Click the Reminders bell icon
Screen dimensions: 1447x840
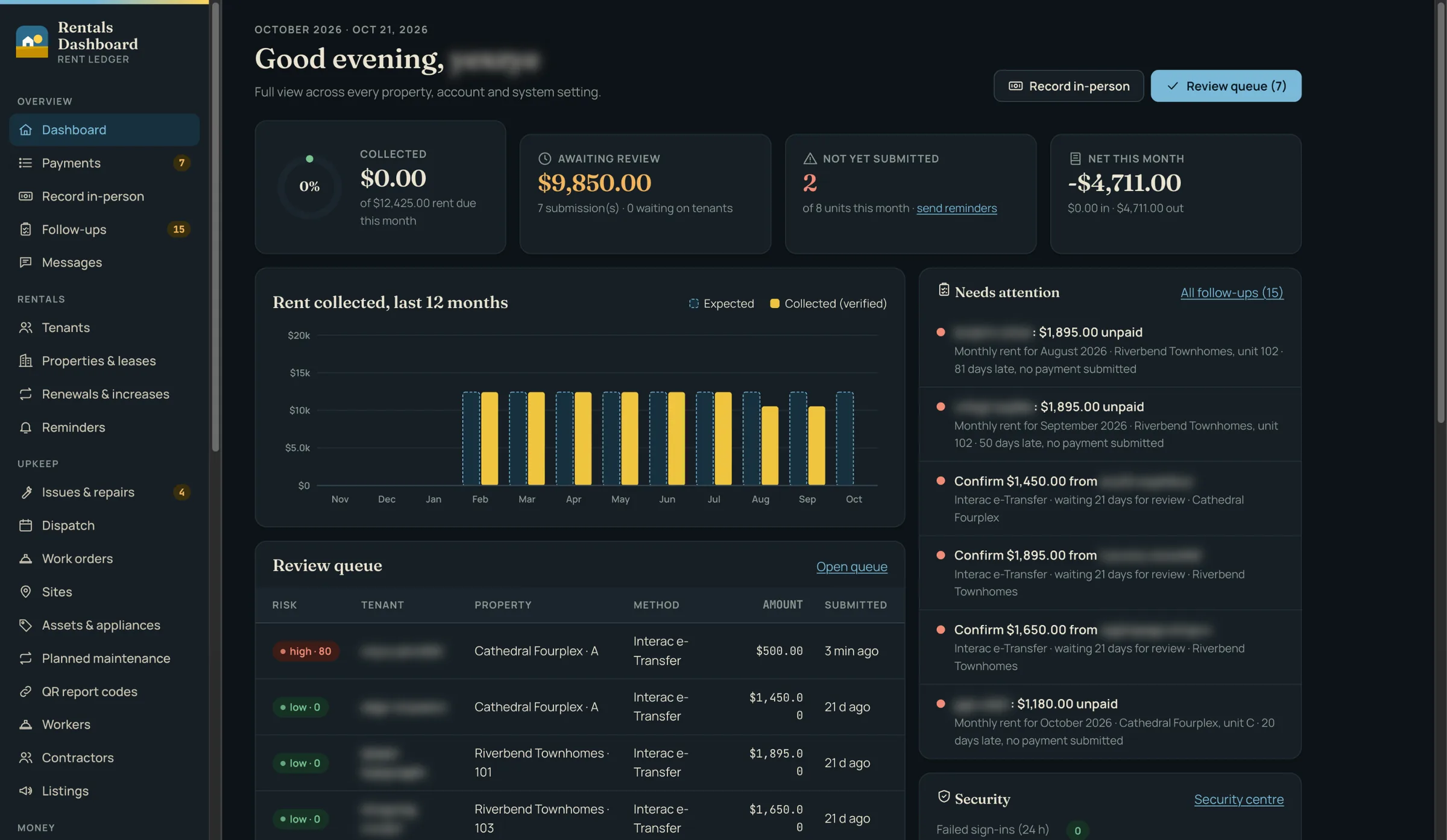pos(25,427)
